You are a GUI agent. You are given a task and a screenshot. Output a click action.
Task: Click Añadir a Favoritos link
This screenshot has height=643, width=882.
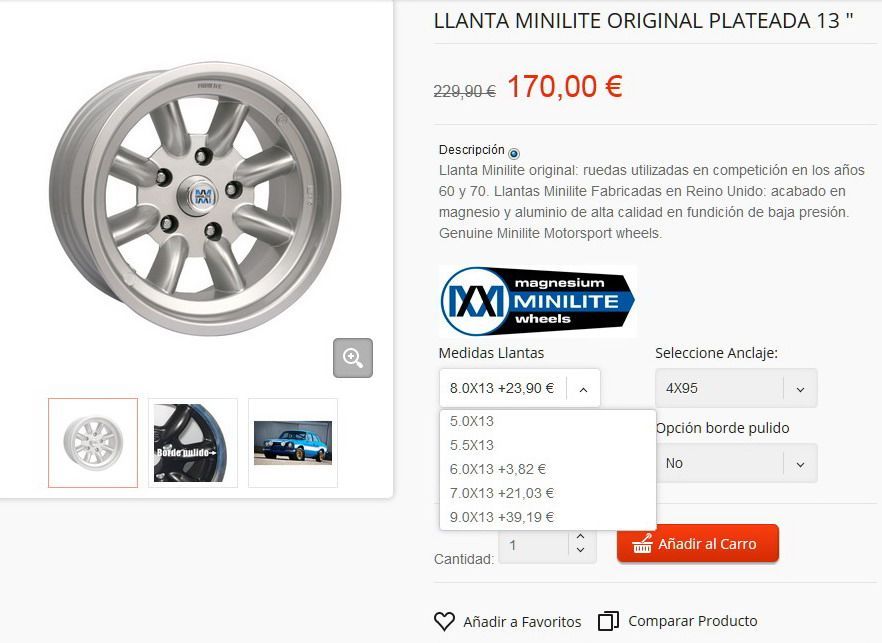click(522, 622)
